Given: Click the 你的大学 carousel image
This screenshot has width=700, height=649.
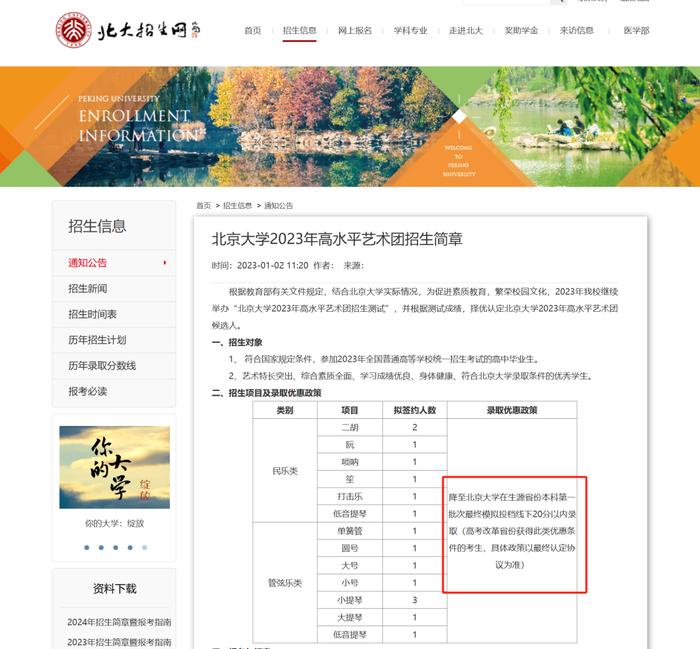Looking at the screenshot, I should (x=114, y=467).
